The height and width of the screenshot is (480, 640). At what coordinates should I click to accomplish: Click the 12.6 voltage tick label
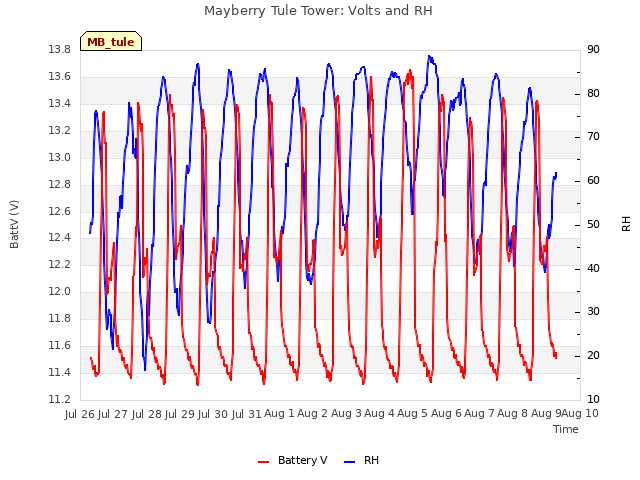click(60, 211)
